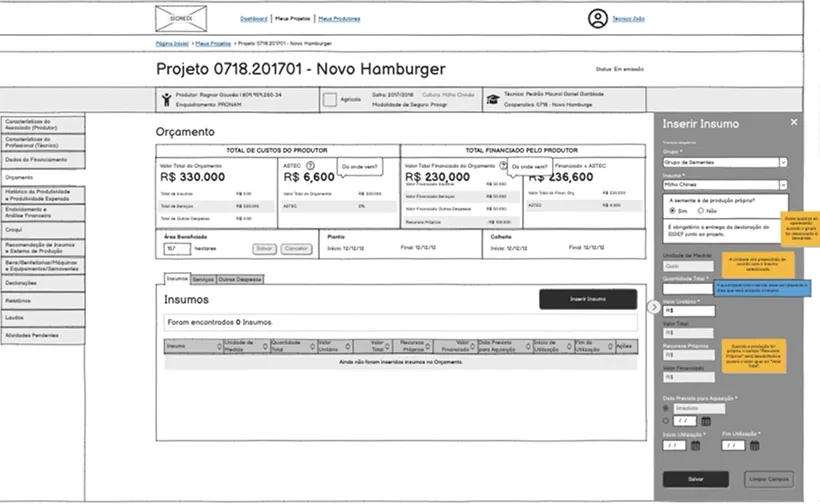Click the user profile avatar icon
820x504 pixels.
[x=598, y=19]
